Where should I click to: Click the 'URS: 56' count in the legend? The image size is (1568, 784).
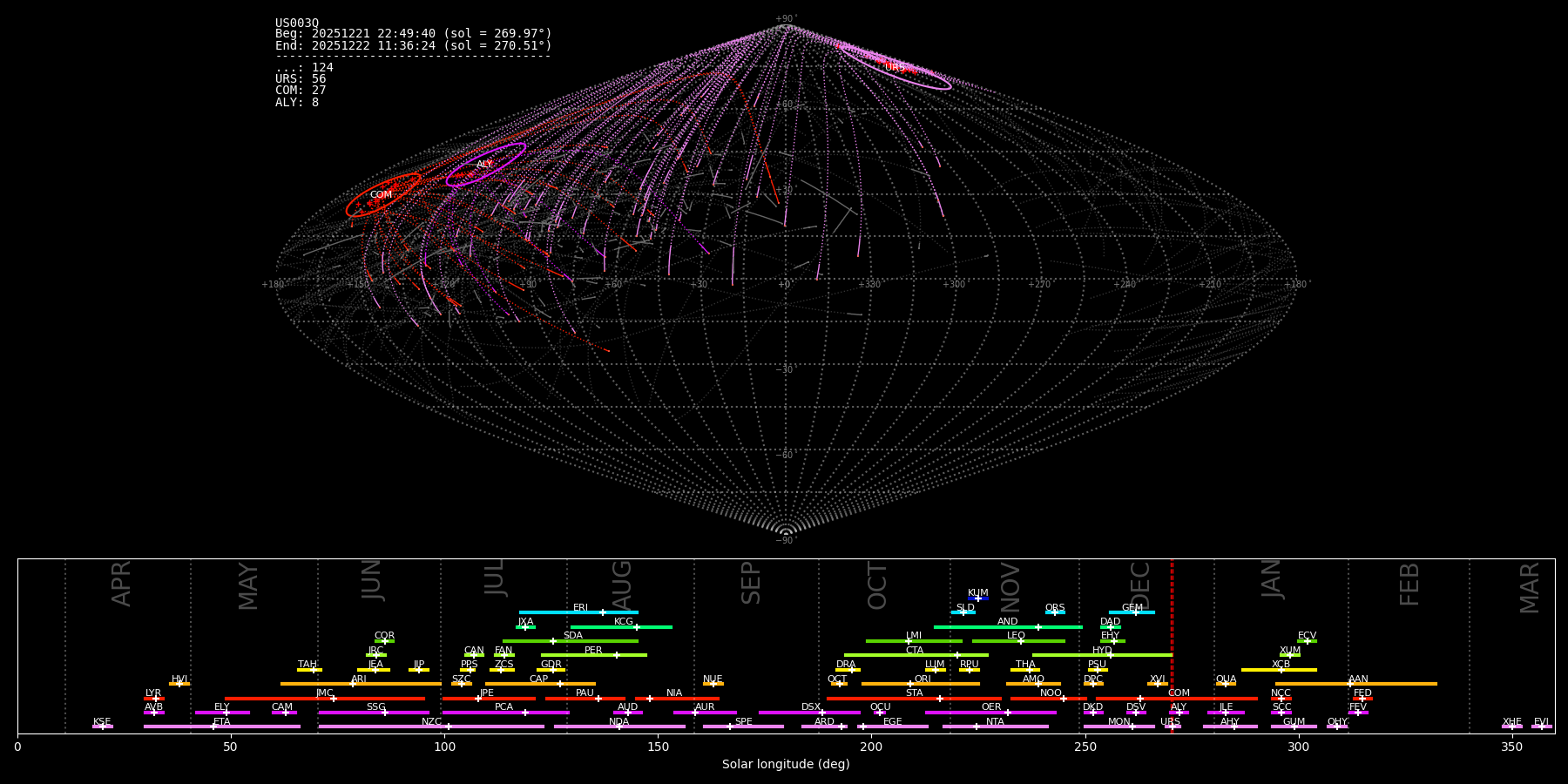coord(301,79)
